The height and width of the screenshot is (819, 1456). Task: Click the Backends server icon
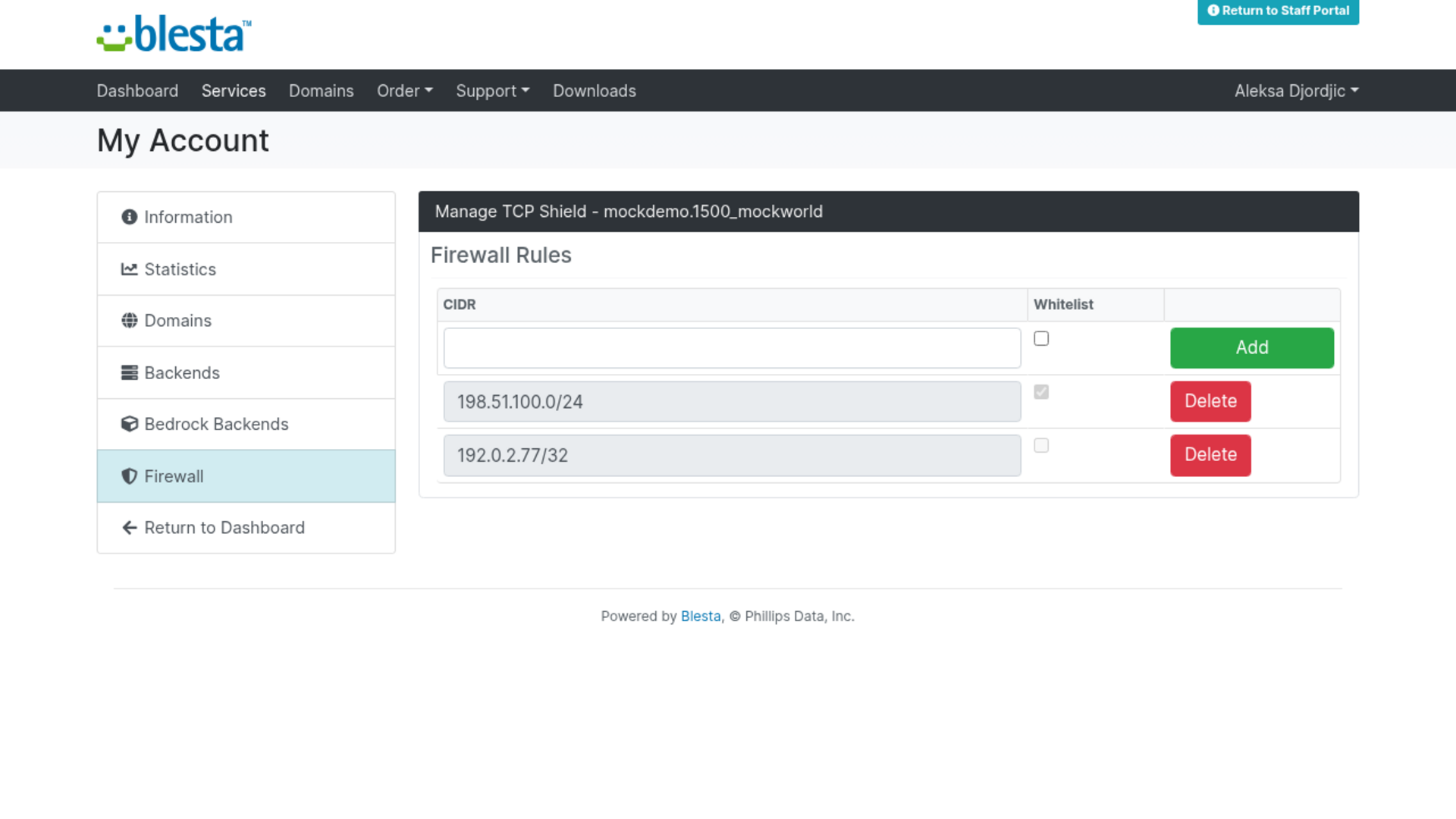point(130,373)
